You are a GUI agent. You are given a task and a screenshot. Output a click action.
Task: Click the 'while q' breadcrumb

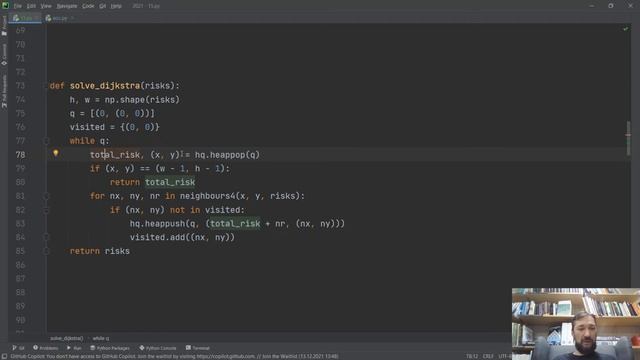(x=101, y=338)
